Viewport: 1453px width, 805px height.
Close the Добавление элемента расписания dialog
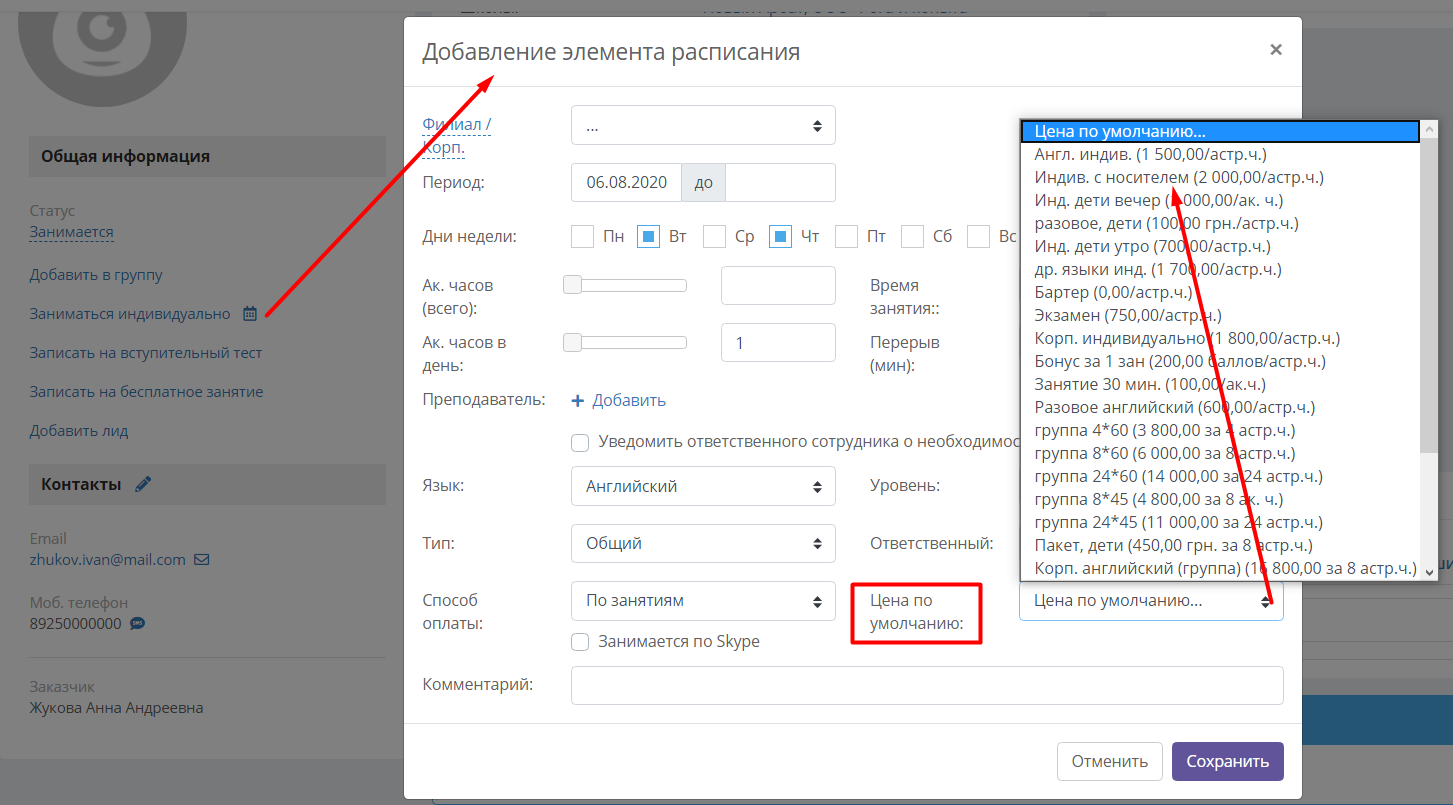pos(1276,49)
